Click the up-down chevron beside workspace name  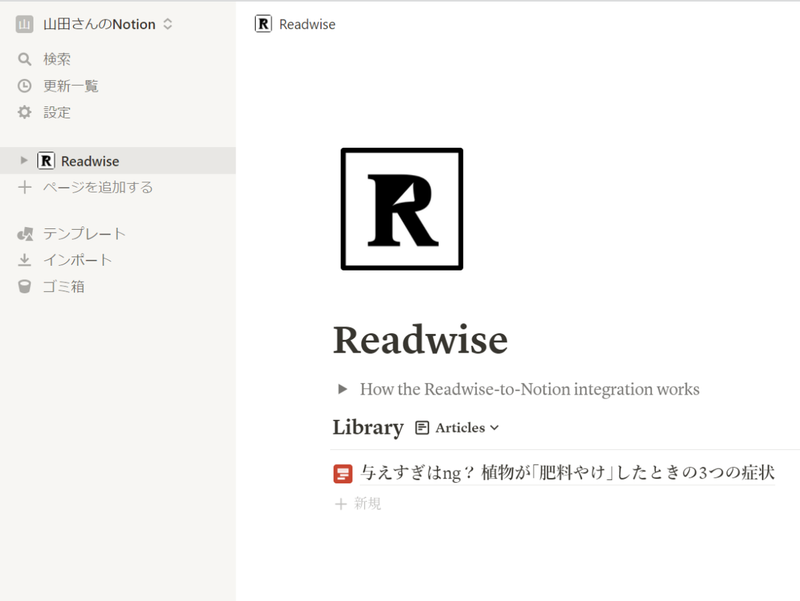167,24
